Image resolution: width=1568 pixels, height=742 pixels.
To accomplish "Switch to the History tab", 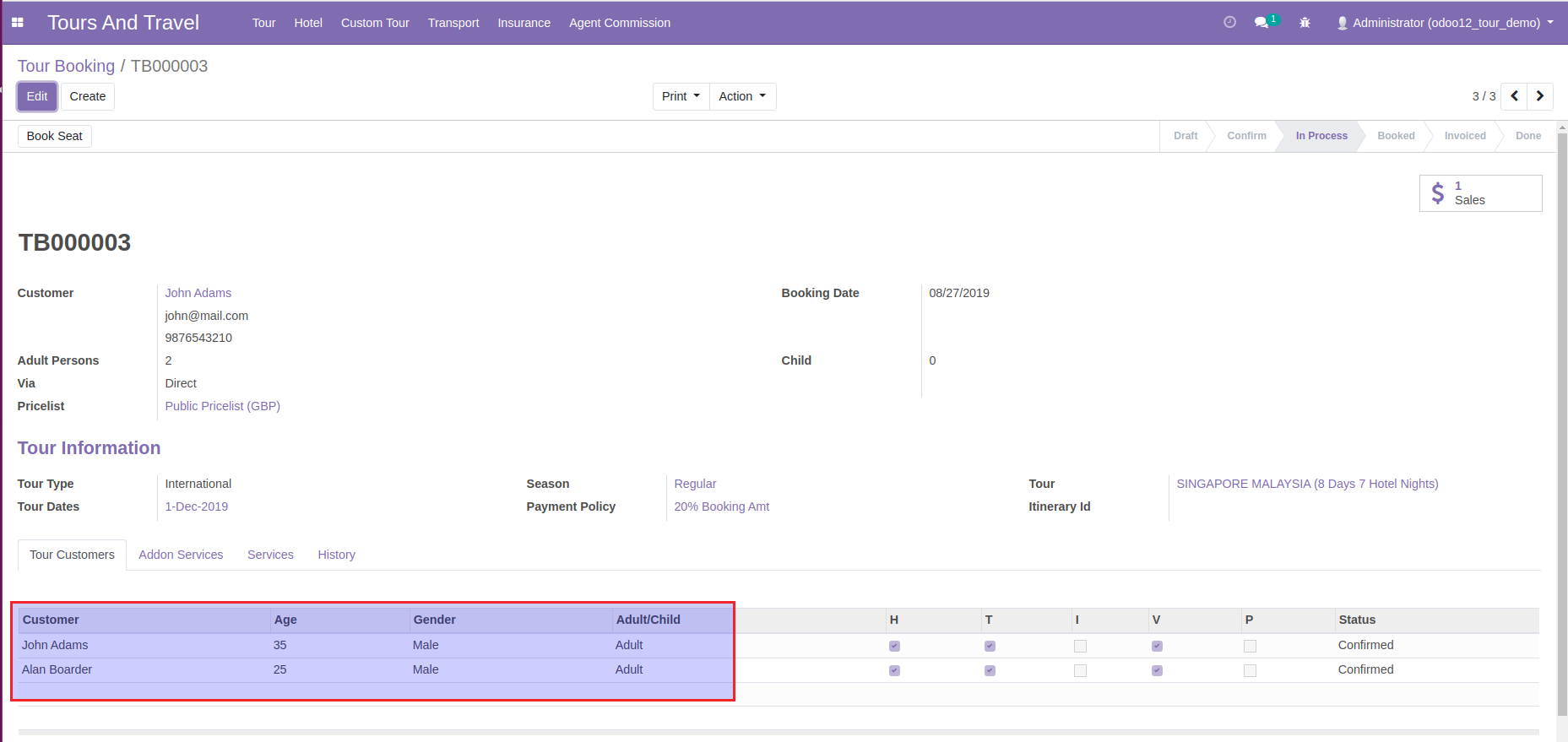I will pos(336,555).
